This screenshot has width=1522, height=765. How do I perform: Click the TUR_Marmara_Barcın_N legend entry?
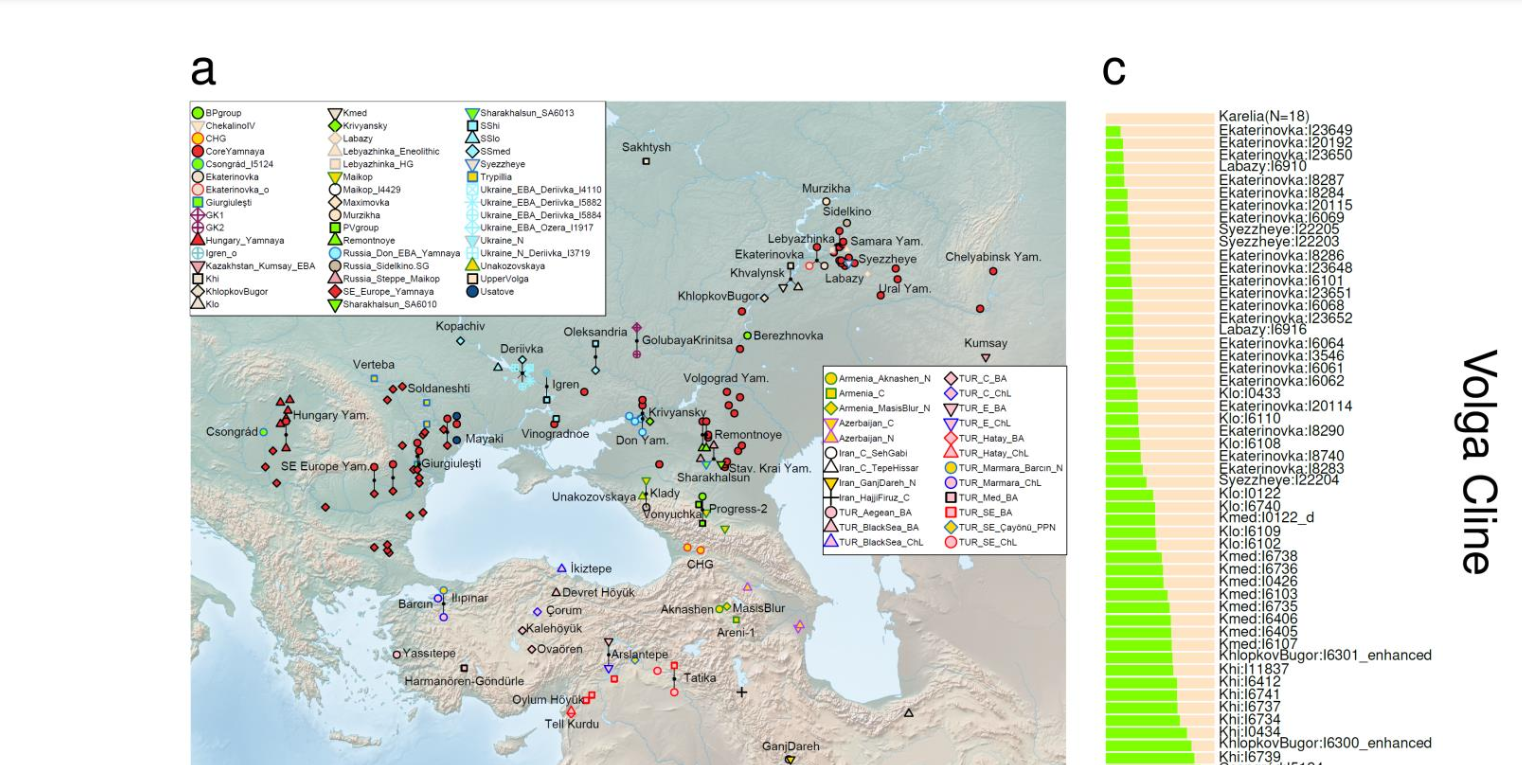(x=1002, y=467)
